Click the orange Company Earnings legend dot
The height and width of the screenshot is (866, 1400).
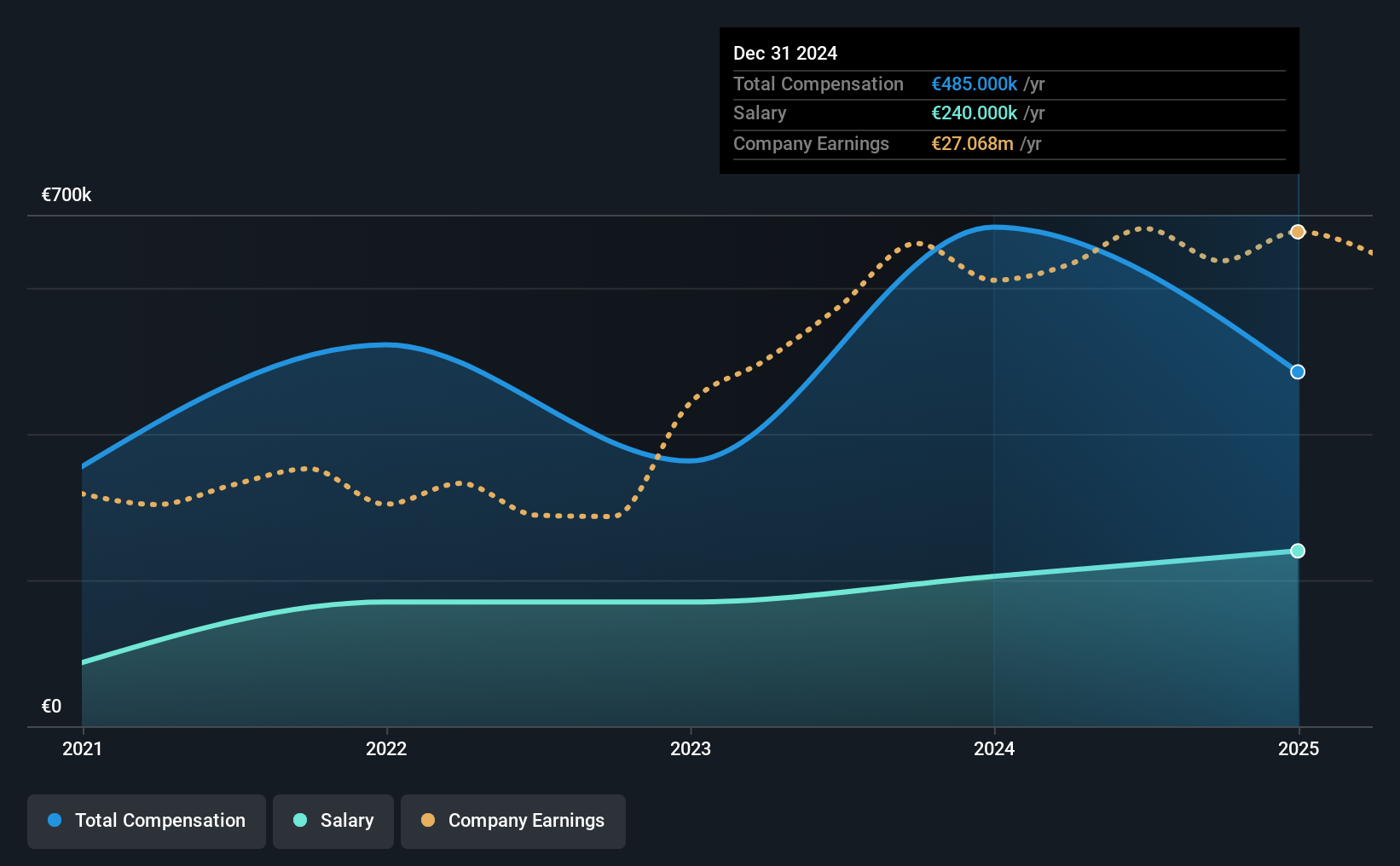coord(428,820)
